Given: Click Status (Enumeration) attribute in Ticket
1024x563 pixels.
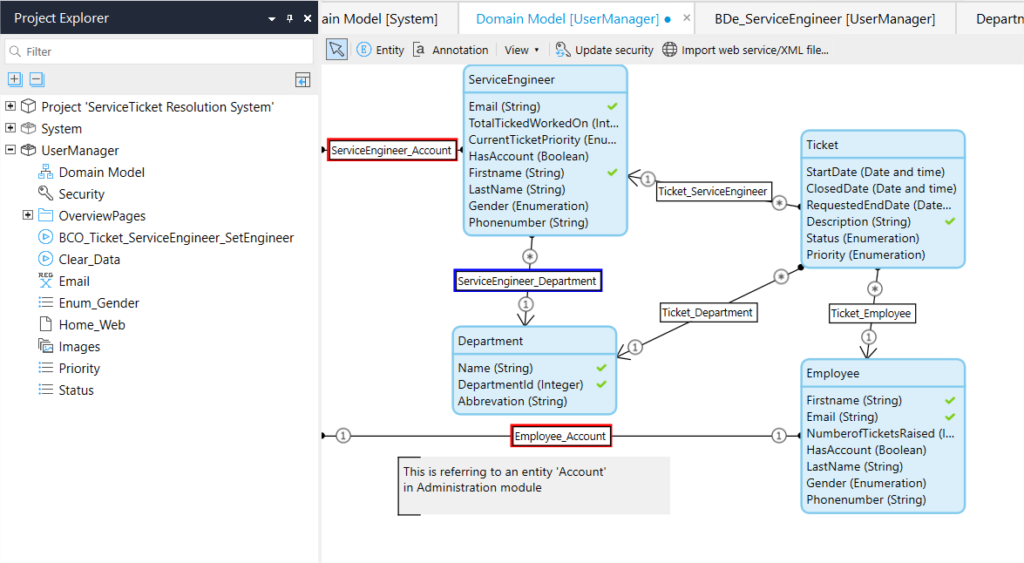Looking at the screenshot, I should pos(862,238).
